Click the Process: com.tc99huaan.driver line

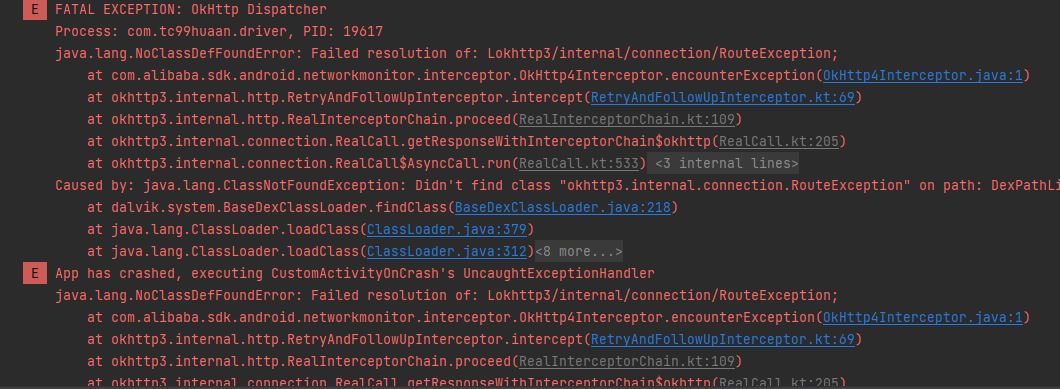[219, 31]
